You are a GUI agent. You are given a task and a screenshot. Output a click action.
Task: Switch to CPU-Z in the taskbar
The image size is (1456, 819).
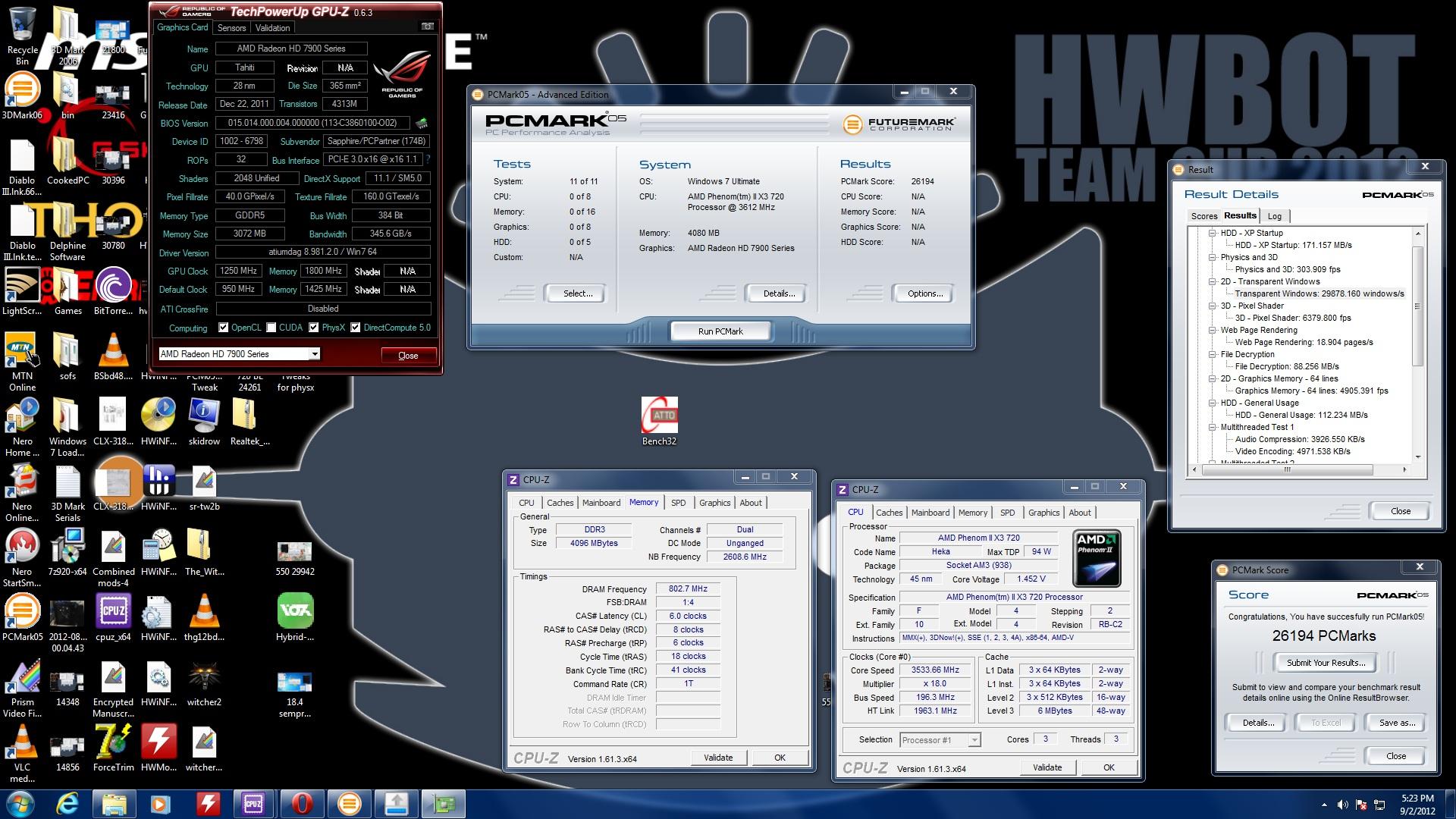(253, 804)
